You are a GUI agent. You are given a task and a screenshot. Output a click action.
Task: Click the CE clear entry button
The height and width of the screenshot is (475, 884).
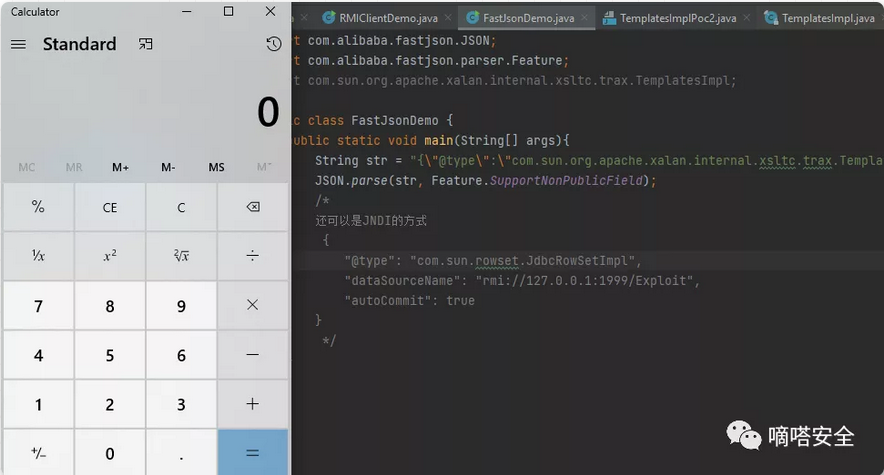(x=110, y=207)
